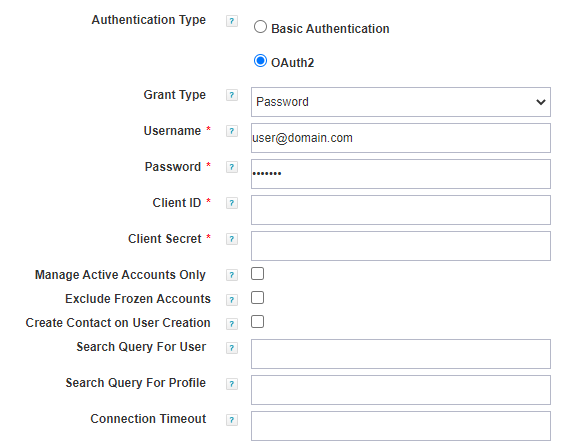Image resolution: width=563 pixels, height=442 pixels.
Task: Select the Search Query For User field
Action: pos(401,354)
